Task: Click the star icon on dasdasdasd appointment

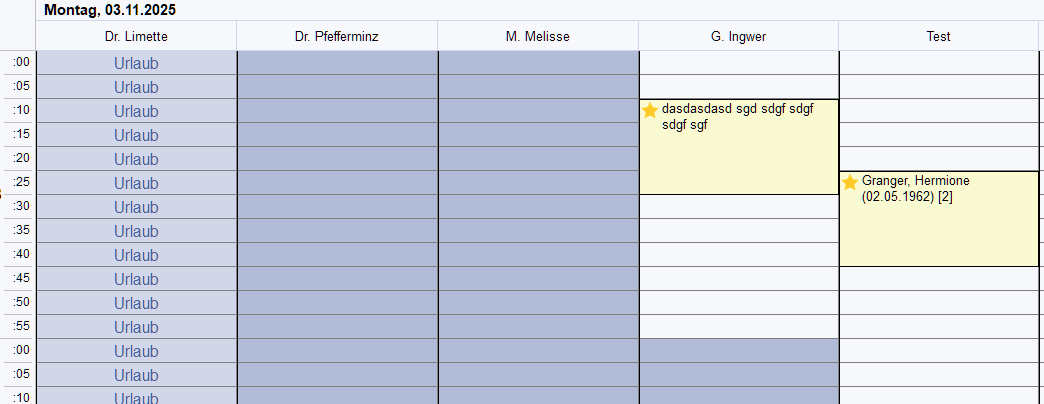Action: click(x=650, y=111)
